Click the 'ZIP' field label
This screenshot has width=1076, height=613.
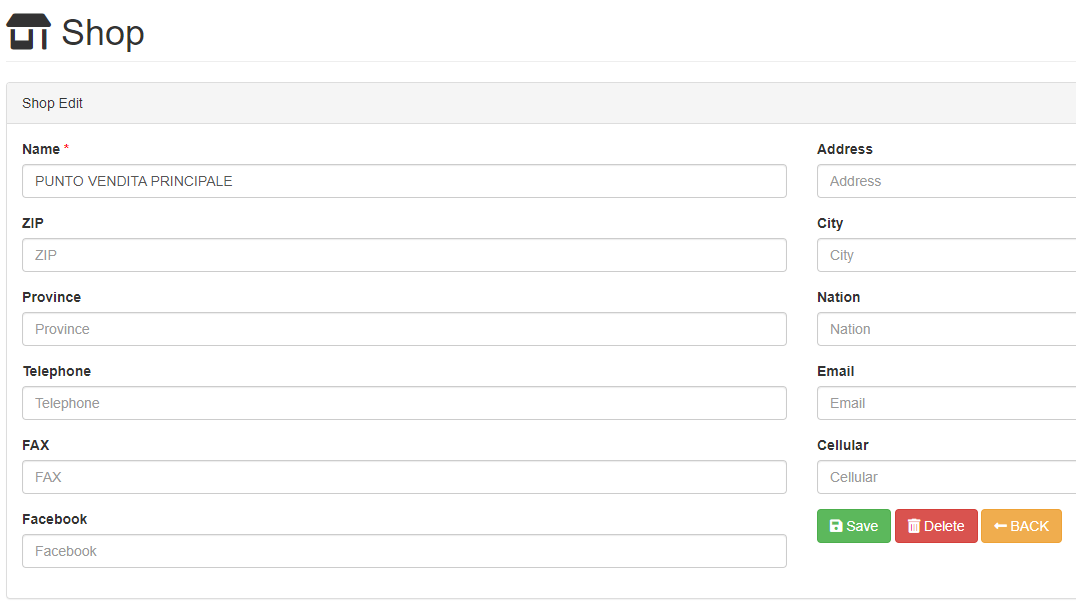tap(33, 223)
